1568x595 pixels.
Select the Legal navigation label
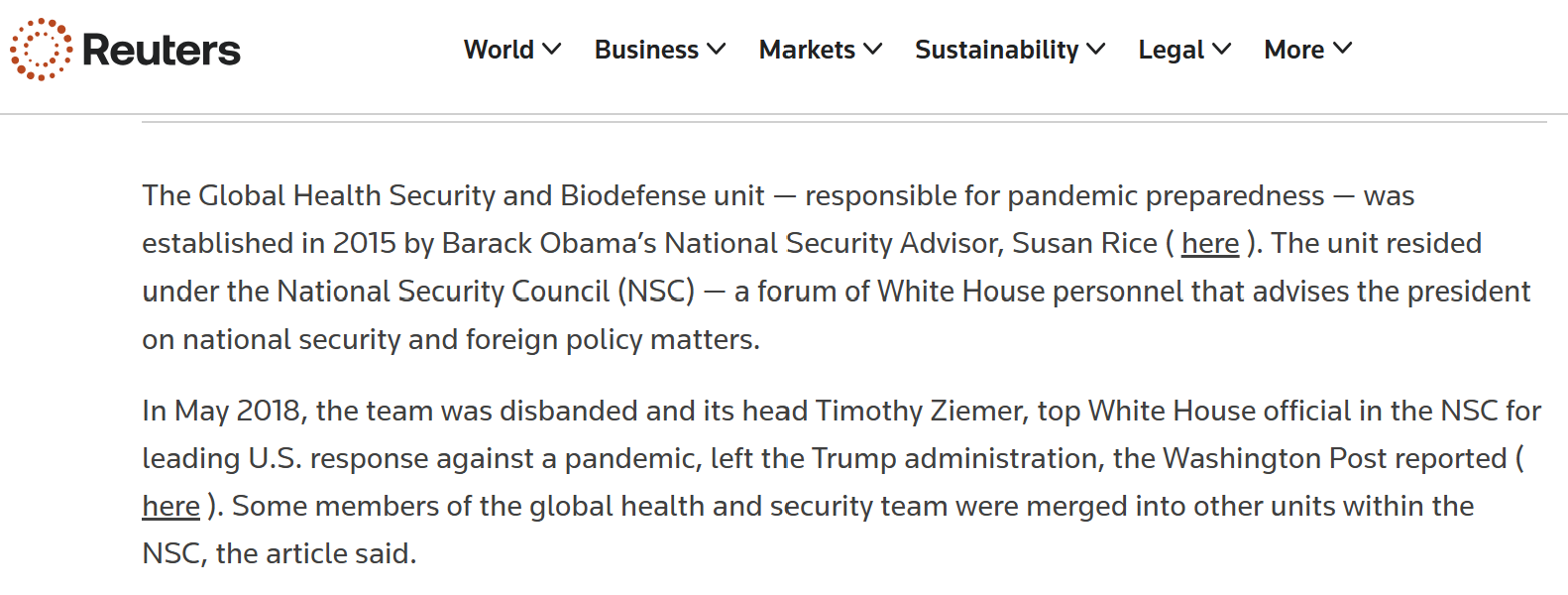point(1171,50)
